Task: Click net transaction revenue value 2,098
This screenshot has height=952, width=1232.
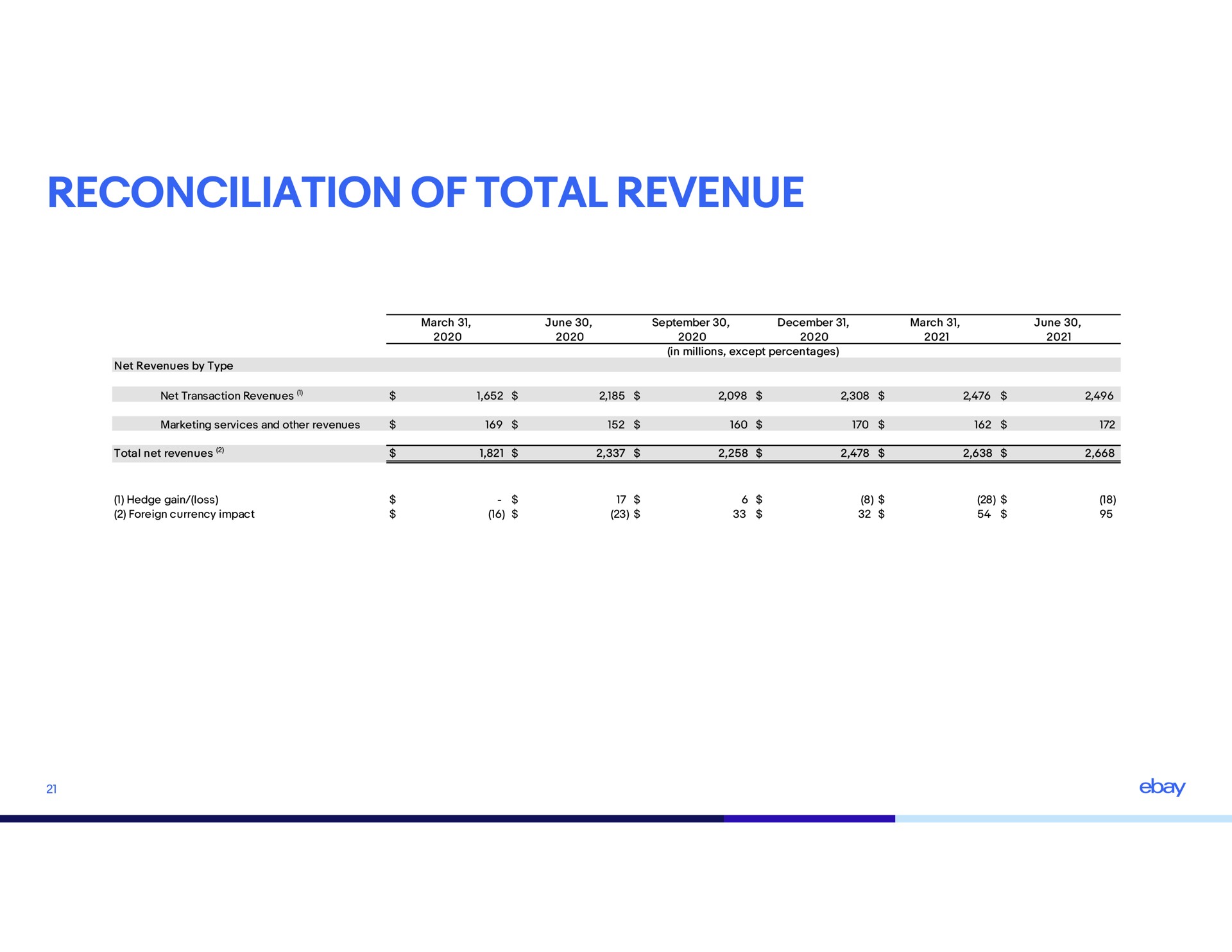Action: (733, 396)
